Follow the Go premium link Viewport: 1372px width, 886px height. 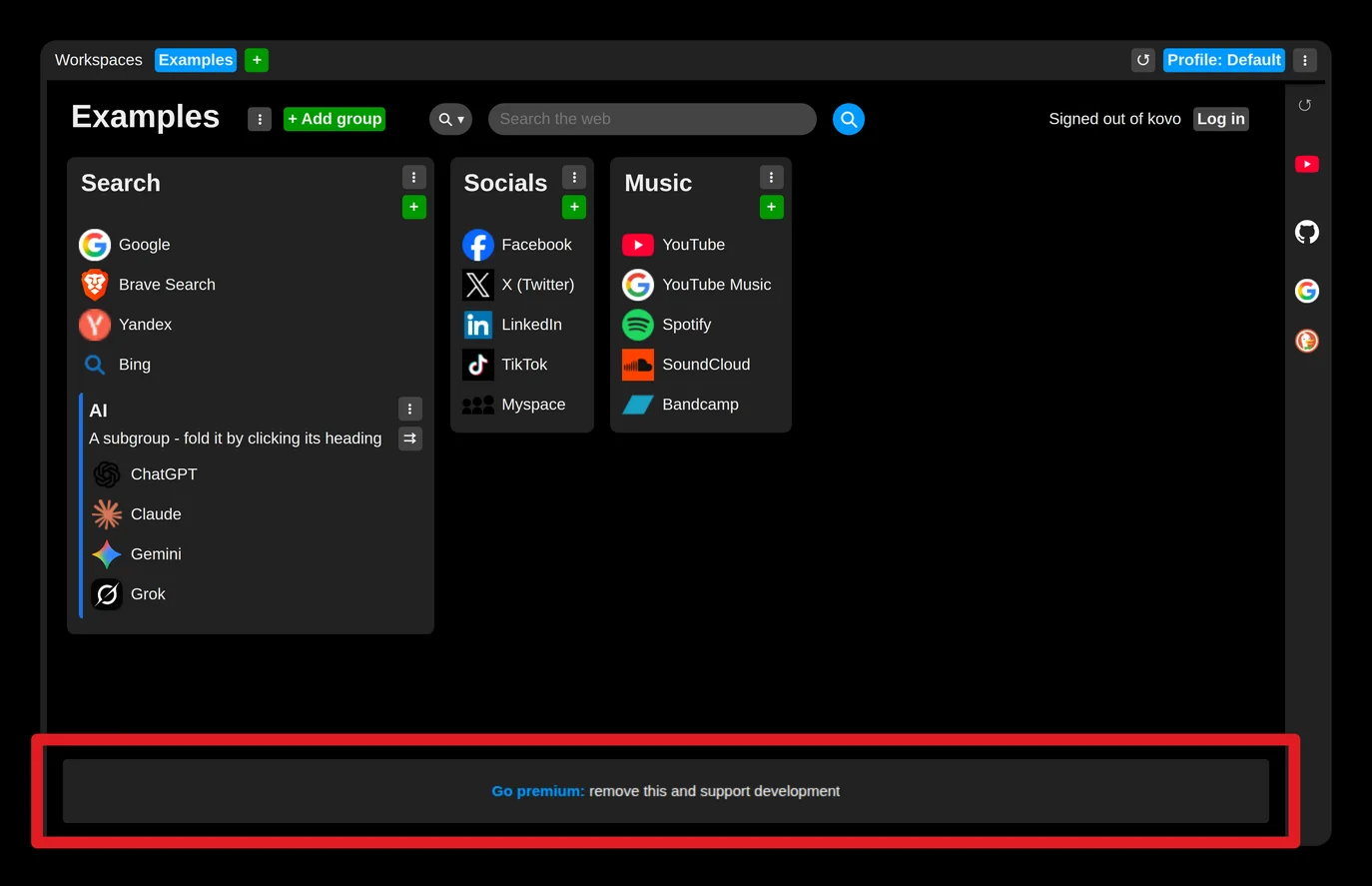pos(537,791)
